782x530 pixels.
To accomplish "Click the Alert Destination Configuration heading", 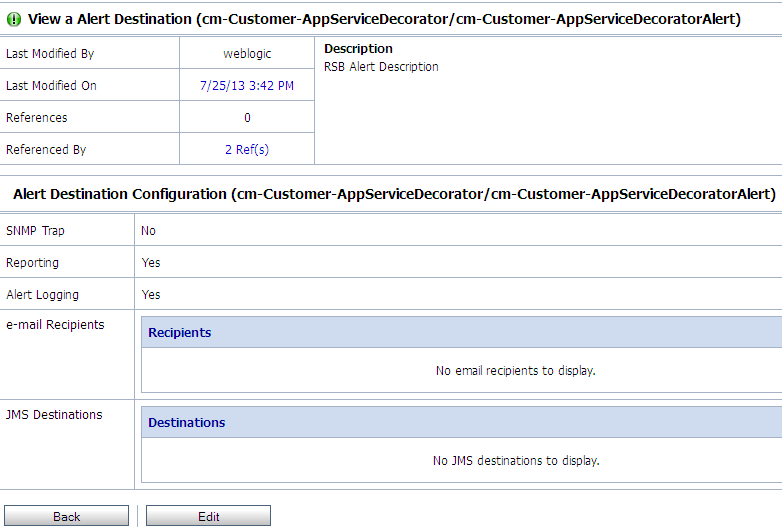I will tap(394, 194).
